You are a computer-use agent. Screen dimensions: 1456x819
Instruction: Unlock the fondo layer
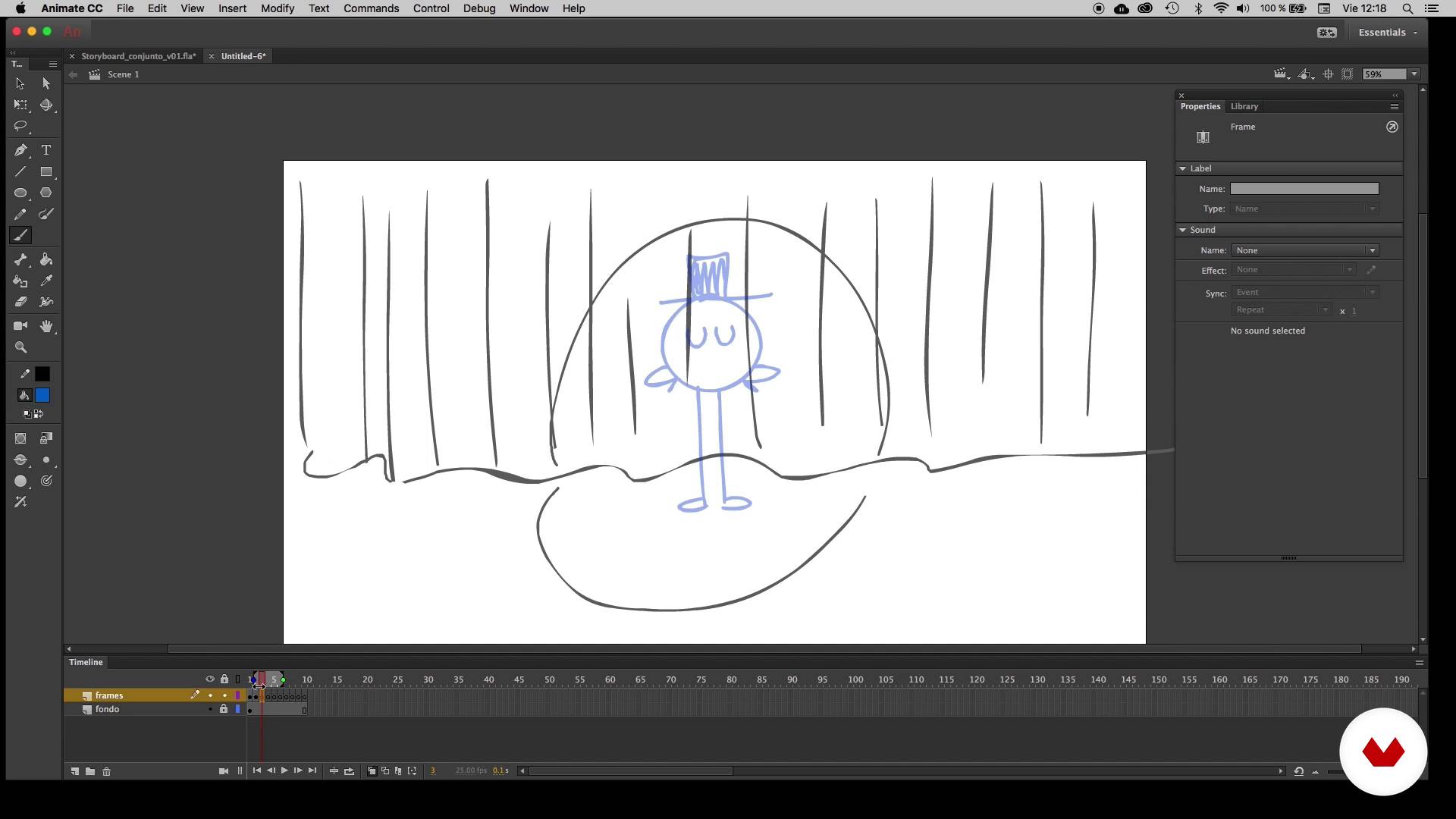(224, 709)
